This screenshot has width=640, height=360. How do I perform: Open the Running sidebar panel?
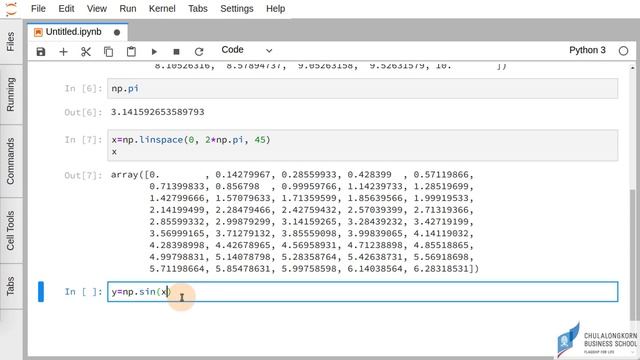point(11,94)
